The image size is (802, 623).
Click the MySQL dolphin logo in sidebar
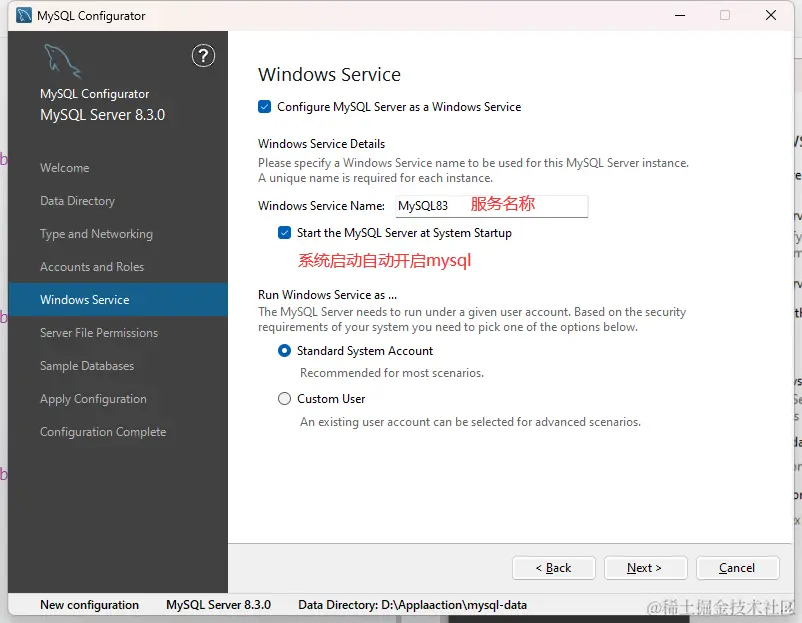click(x=62, y=61)
